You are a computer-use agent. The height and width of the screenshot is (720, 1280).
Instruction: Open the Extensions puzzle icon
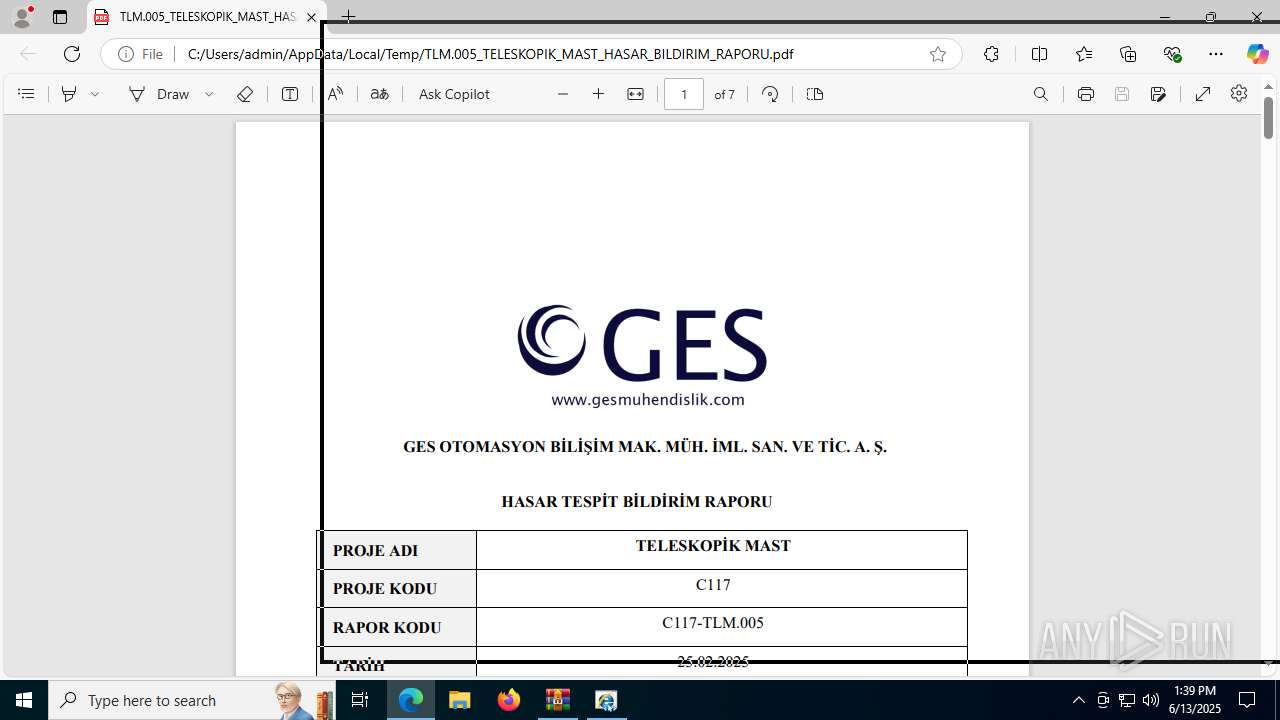pos(991,54)
